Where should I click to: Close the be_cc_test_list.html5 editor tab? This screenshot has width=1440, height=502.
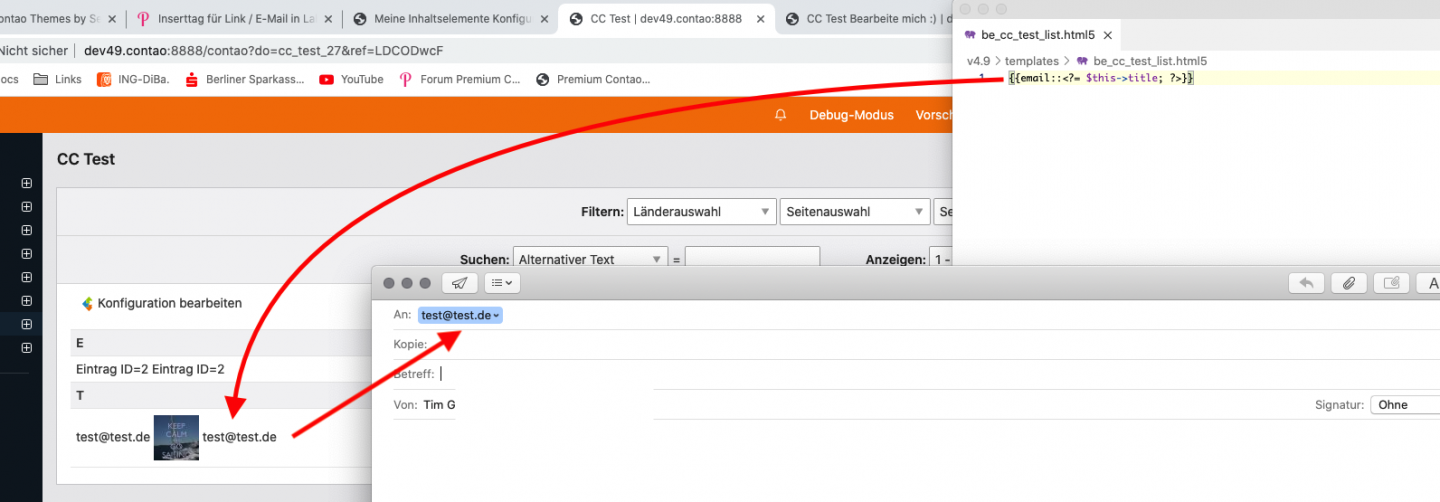point(1108,35)
